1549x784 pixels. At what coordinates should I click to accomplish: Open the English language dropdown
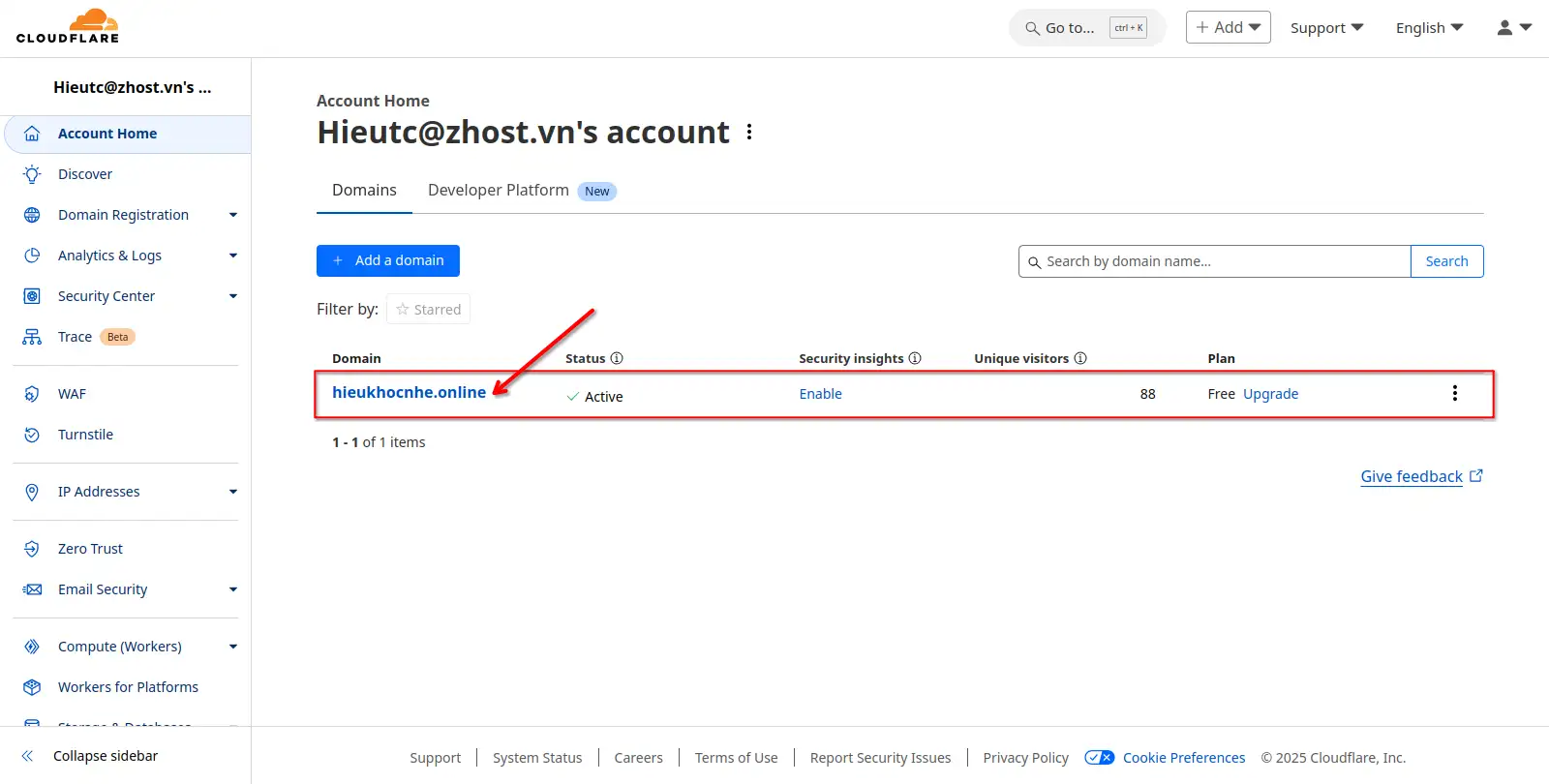pos(1429,28)
